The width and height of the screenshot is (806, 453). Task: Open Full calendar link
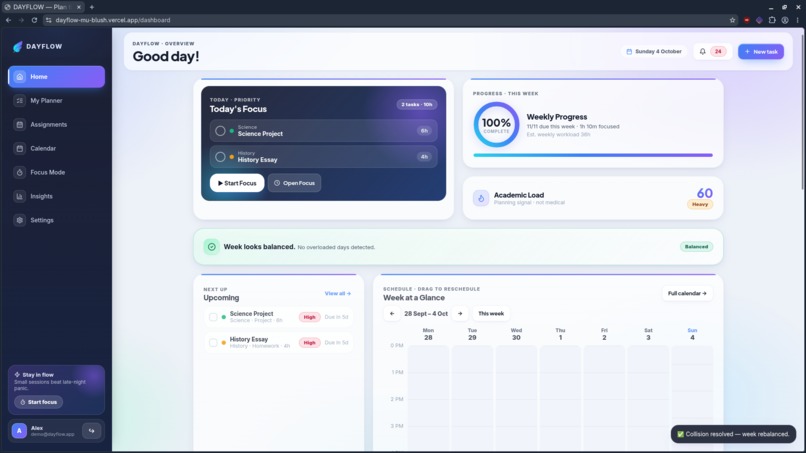click(687, 293)
